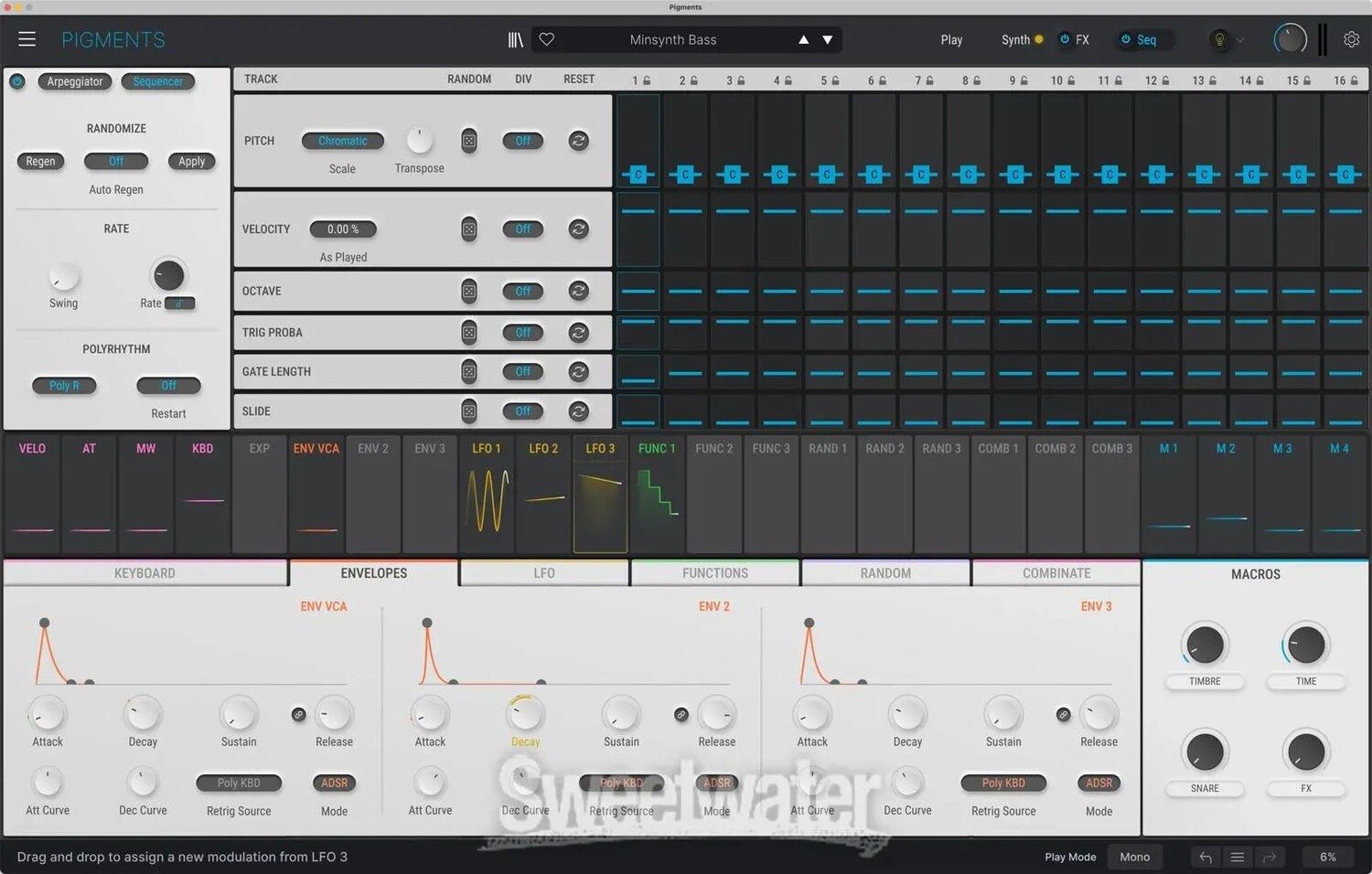Open the hamburger main menu
This screenshot has height=874, width=1372.
coord(27,39)
